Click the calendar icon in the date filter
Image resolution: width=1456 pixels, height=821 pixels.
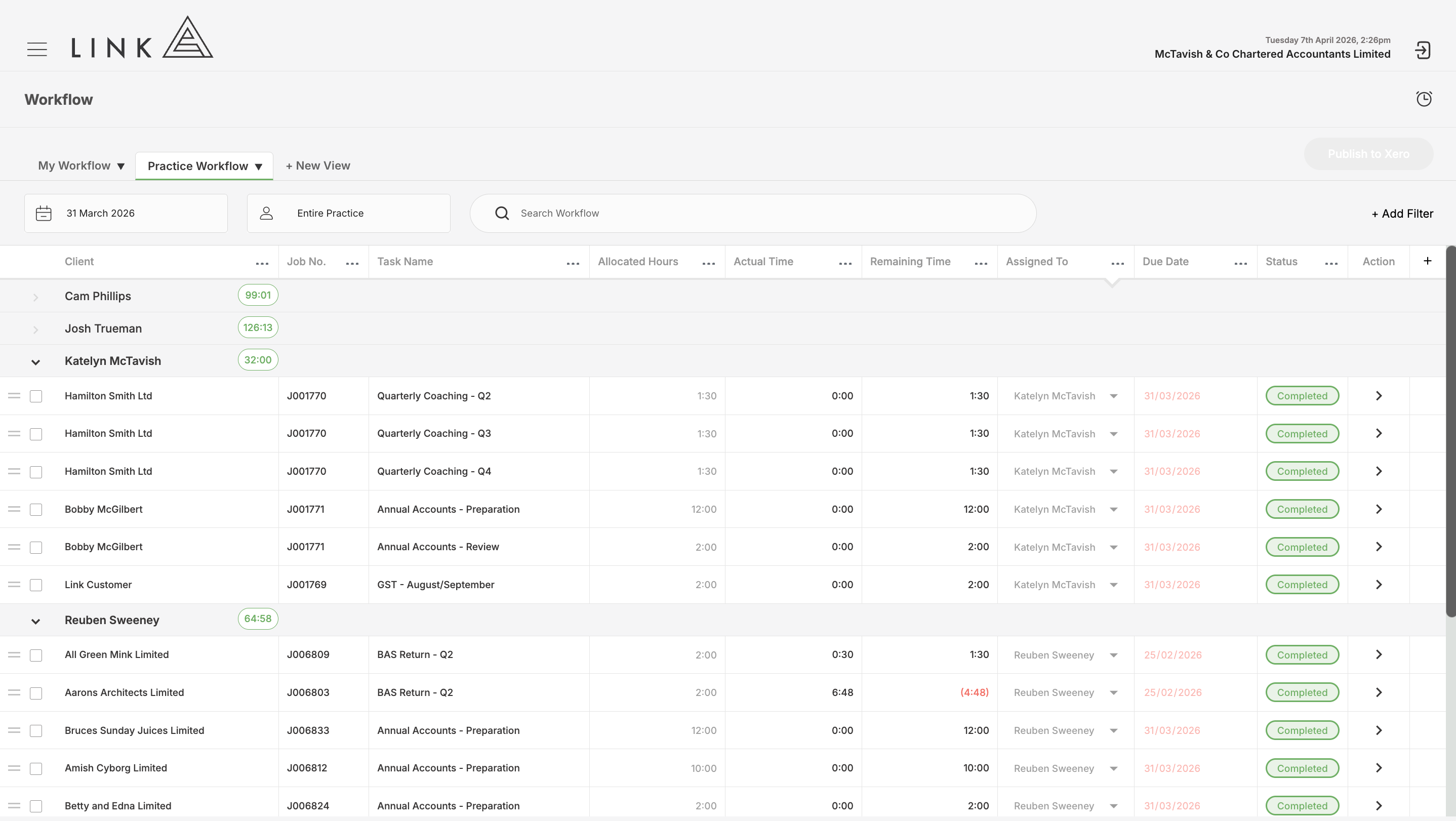point(44,213)
